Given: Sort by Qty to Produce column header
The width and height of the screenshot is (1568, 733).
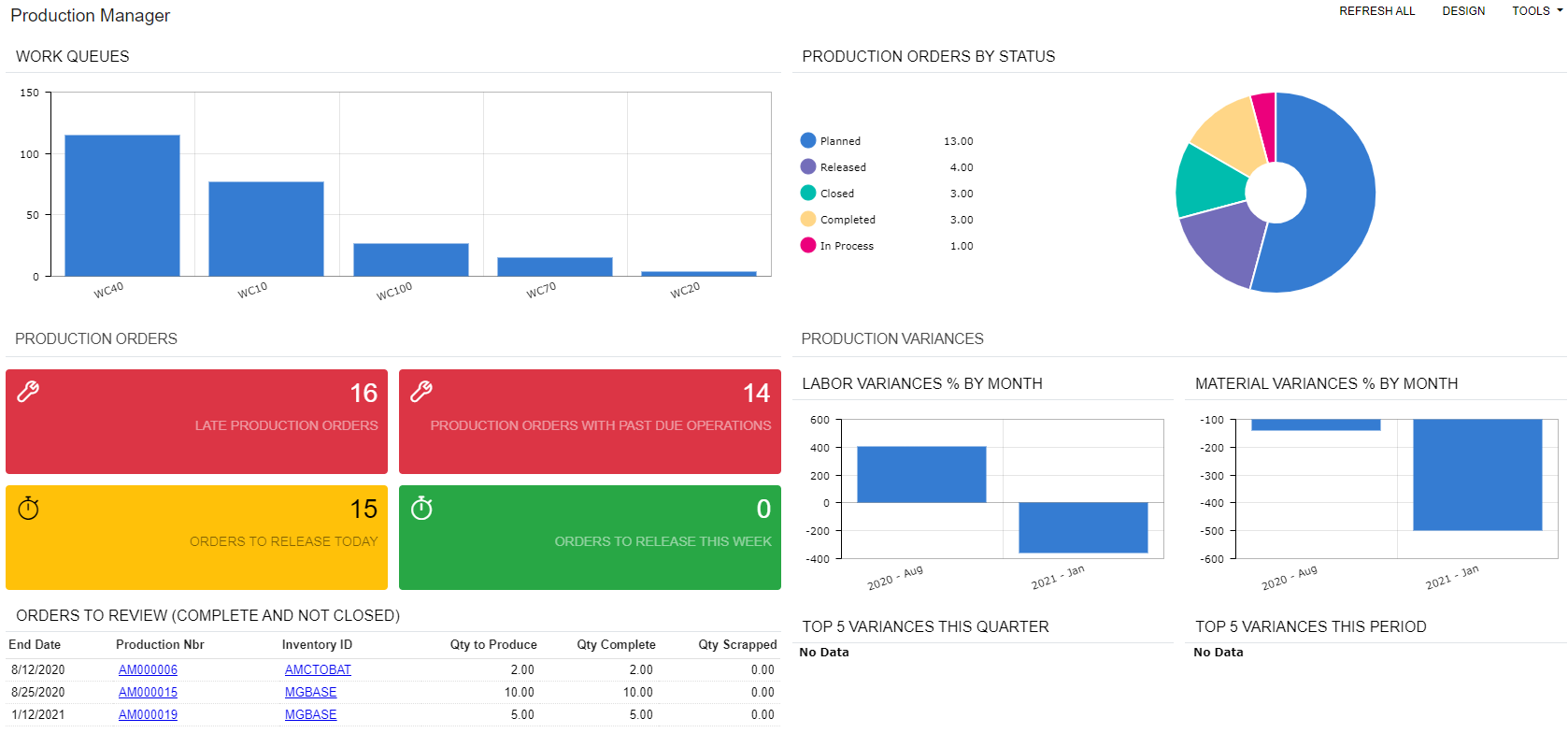Looking at the screenshot, I should point(493,644).
